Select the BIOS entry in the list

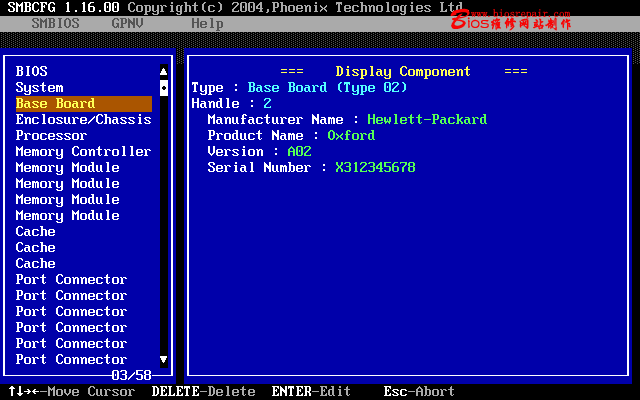31,71
